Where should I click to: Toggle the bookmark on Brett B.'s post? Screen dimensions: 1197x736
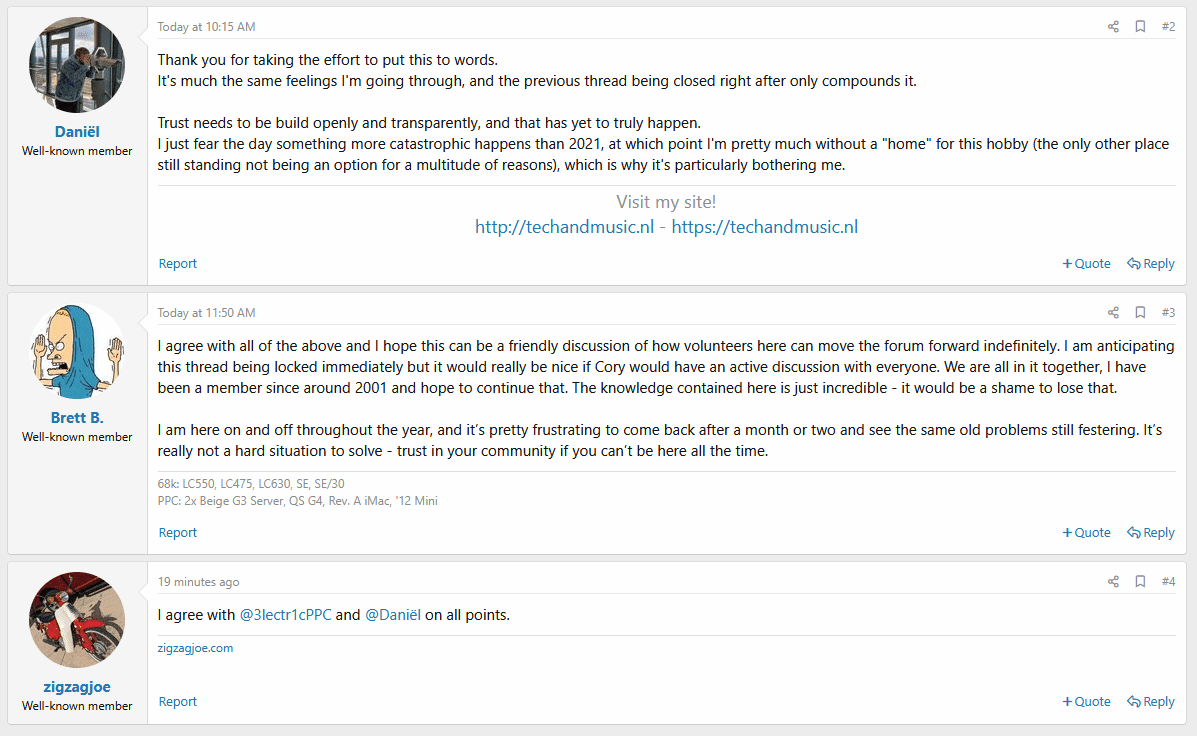point(1140,312)
